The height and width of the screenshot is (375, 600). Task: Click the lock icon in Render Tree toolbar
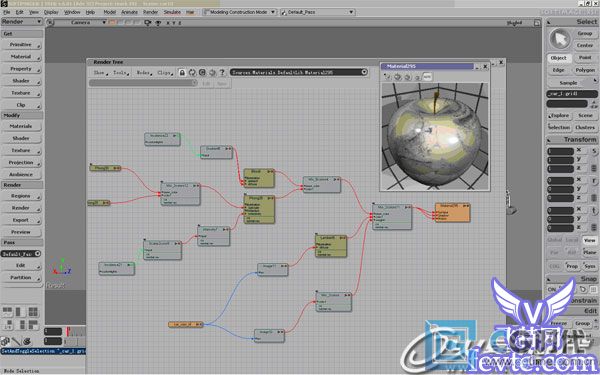pyautogui.click(x=182, y=72)
